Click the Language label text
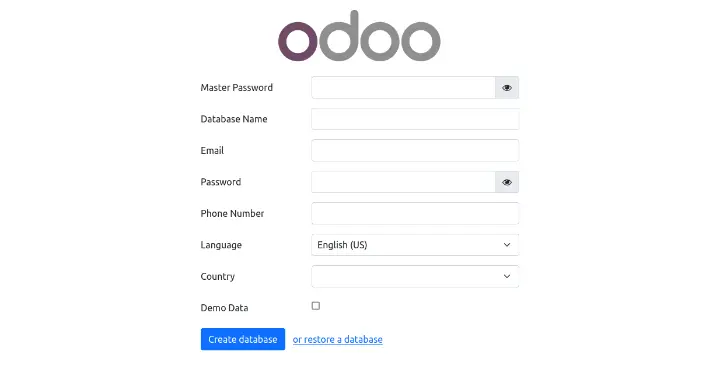 click(x=221, y=245)
